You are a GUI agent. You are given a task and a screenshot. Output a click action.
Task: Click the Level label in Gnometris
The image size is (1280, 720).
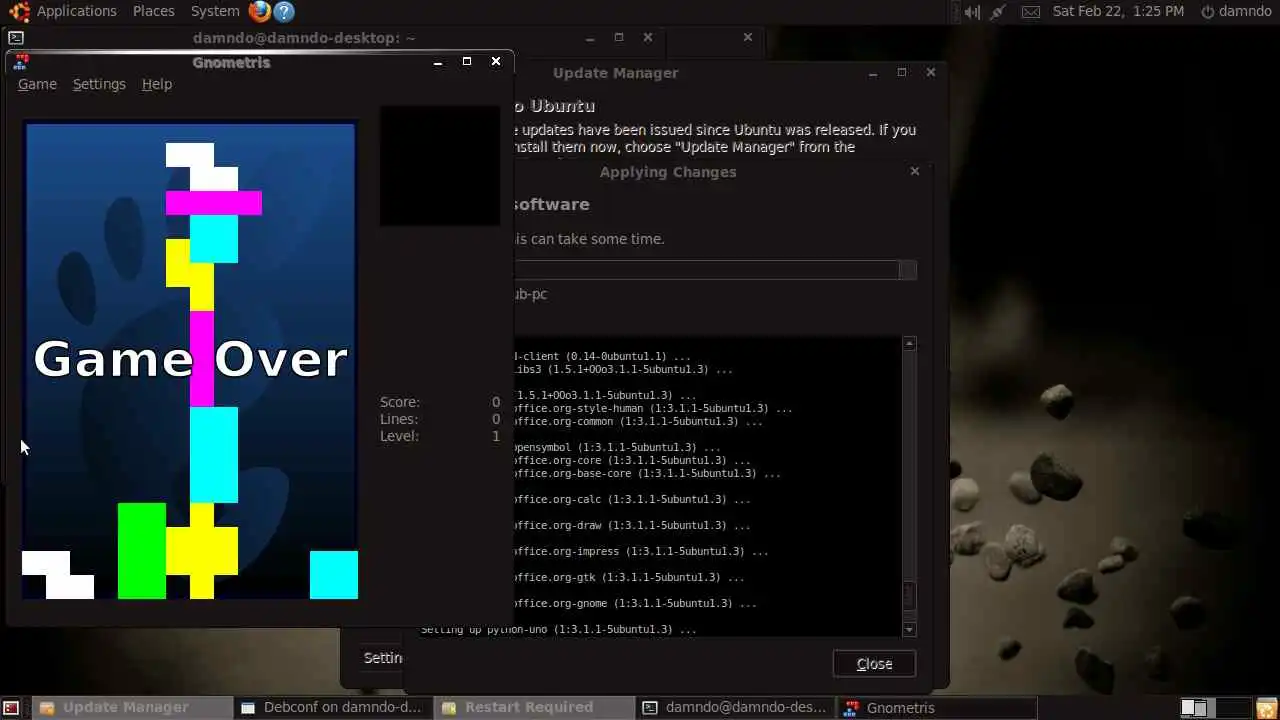(399, 436)
